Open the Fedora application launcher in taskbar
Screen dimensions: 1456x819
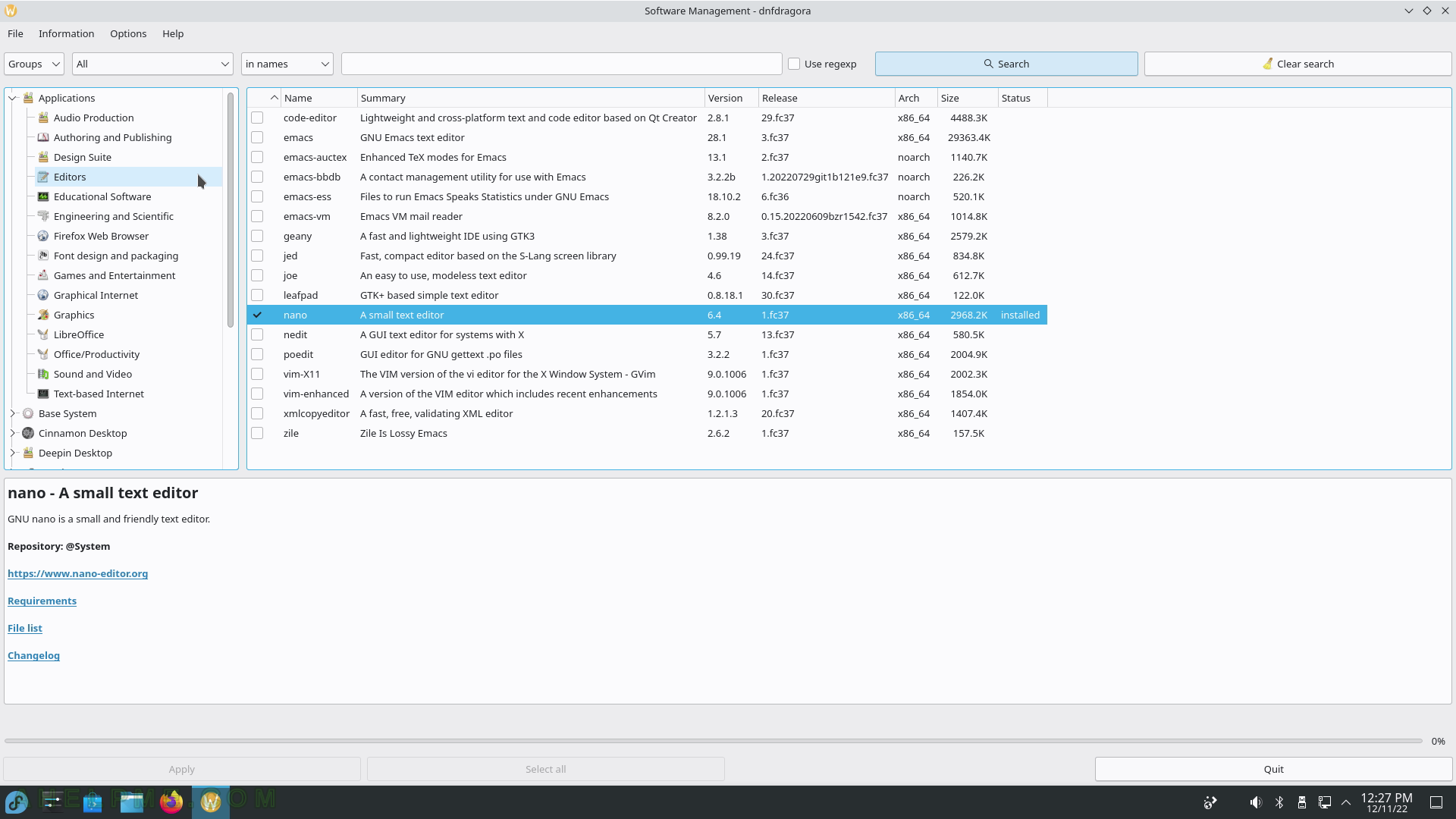click(x=17, y=802)
